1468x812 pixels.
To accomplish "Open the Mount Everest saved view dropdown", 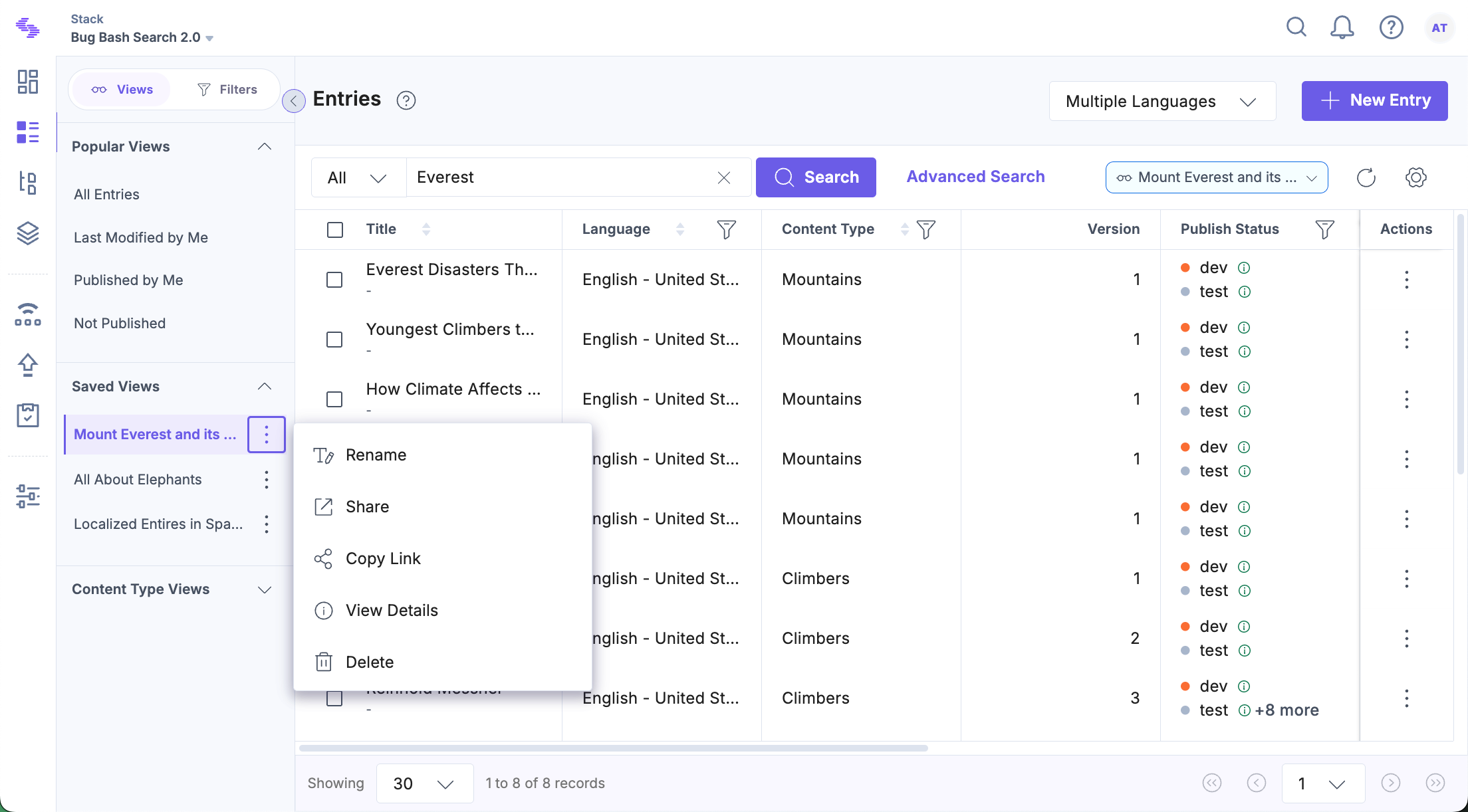I will (x=1217, y=177).
